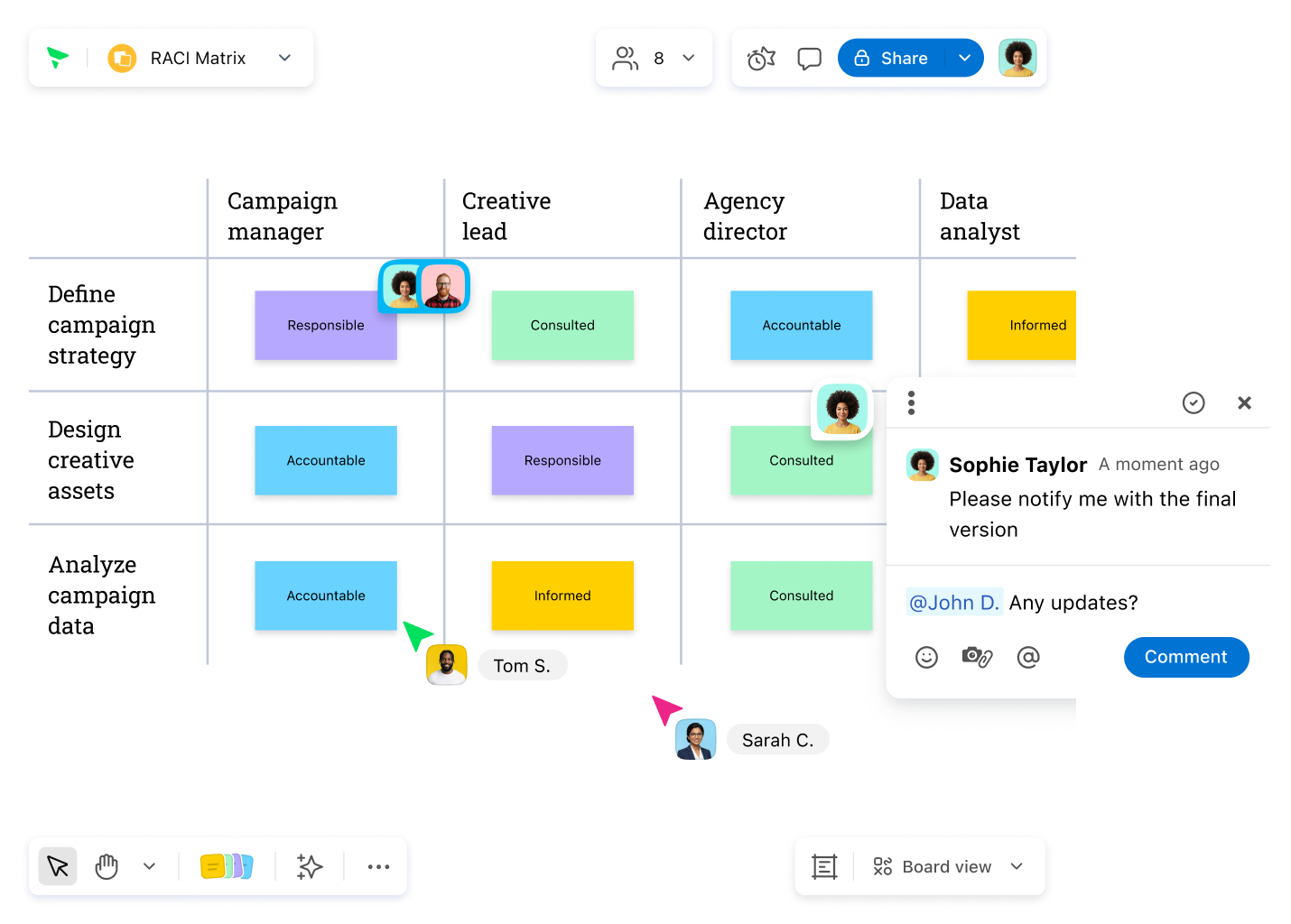Select Responsible sticky under Campaign manager

click(326, 325)
